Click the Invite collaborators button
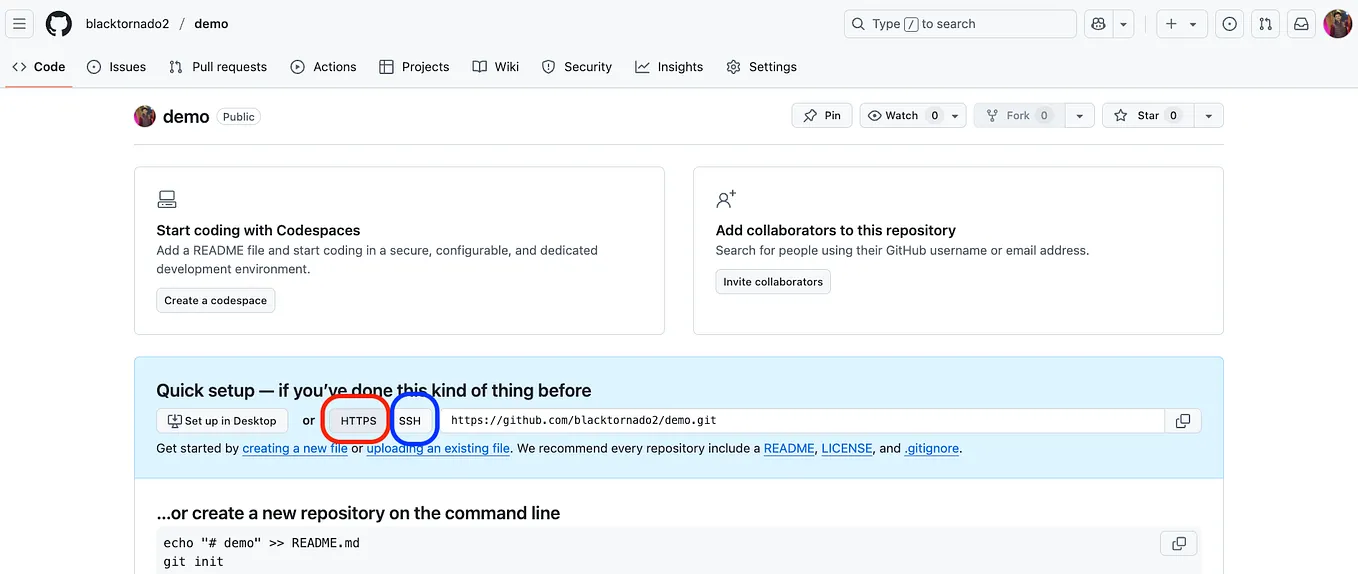The height and width of the screenshot is (574, 1358). coord(773,282)
